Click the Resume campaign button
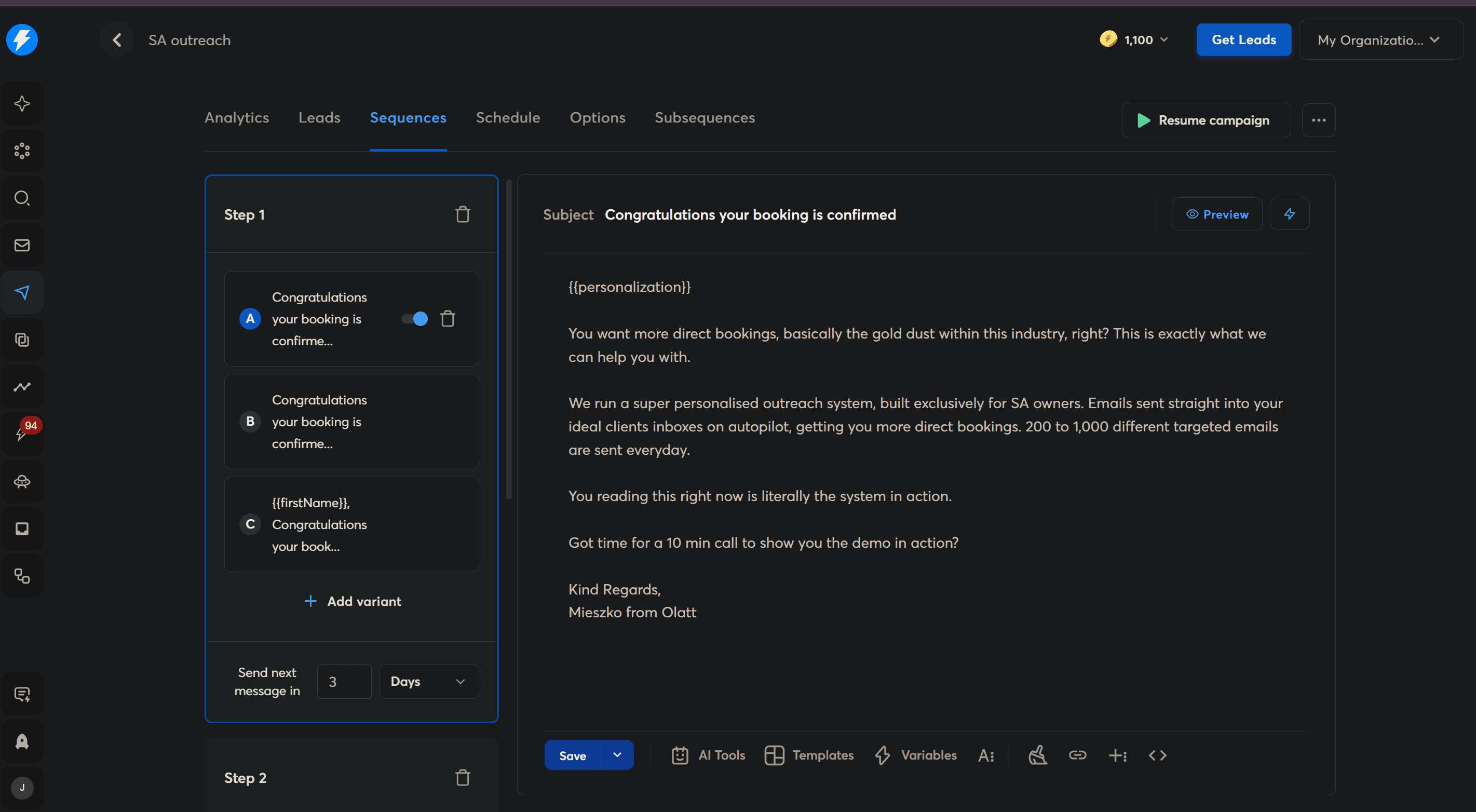 point(1206,120)
